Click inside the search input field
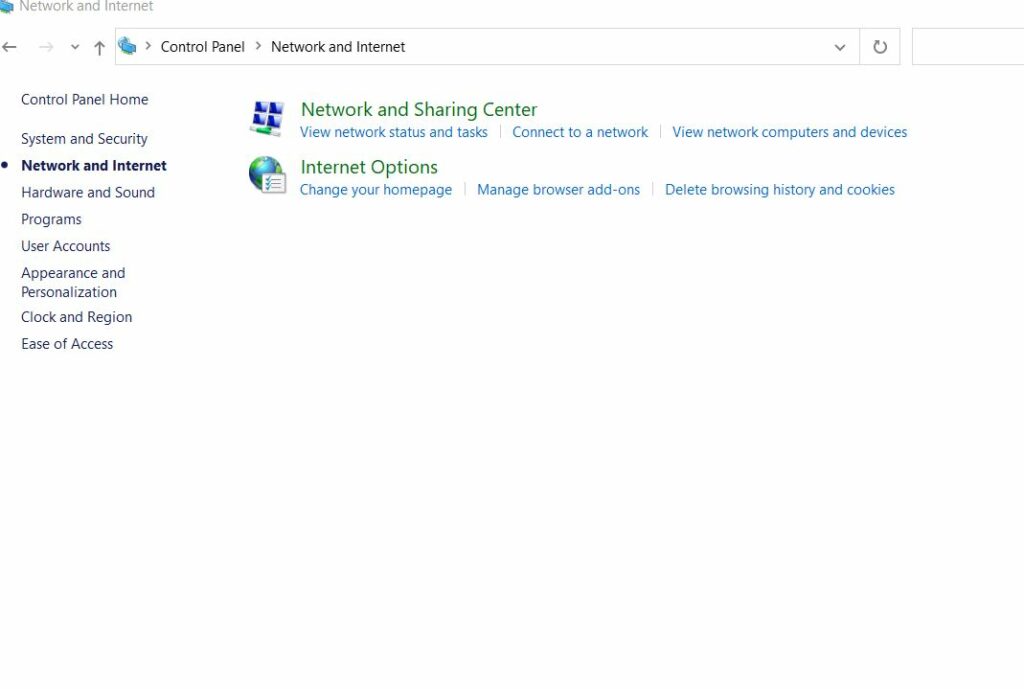 [x=968, y=46]
